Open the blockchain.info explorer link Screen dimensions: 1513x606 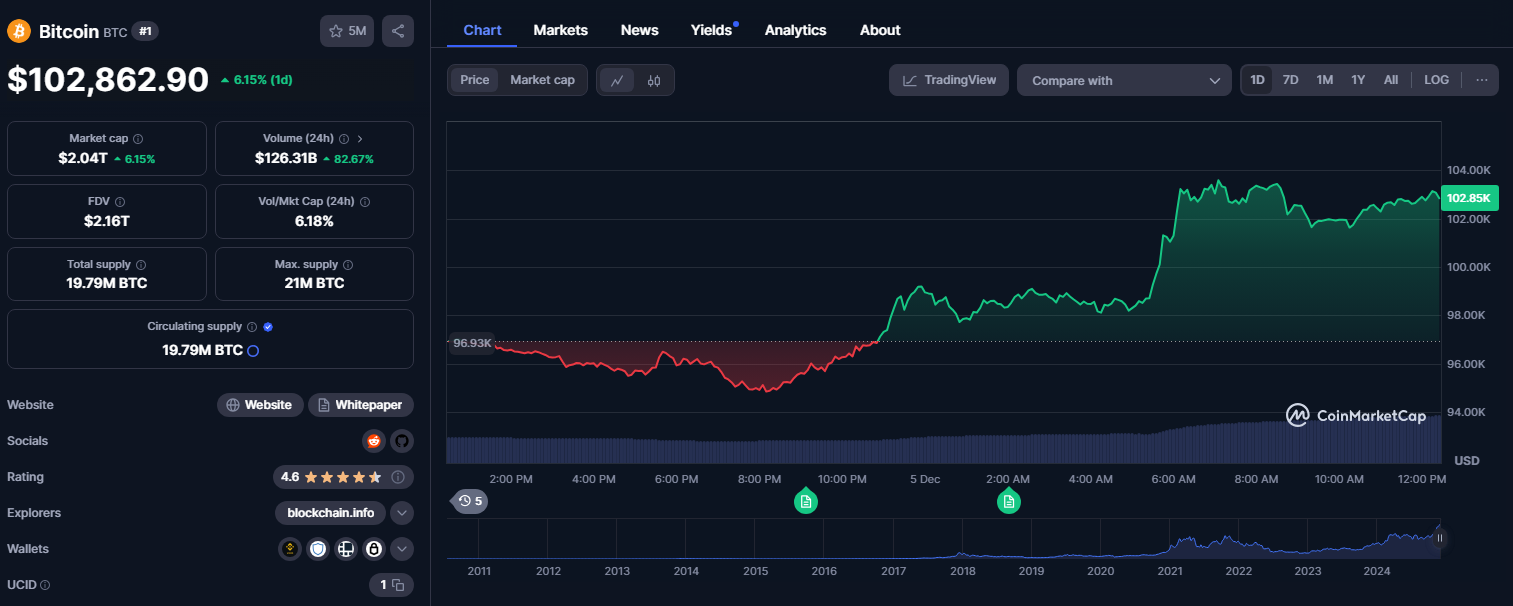(x=331, y=513)
